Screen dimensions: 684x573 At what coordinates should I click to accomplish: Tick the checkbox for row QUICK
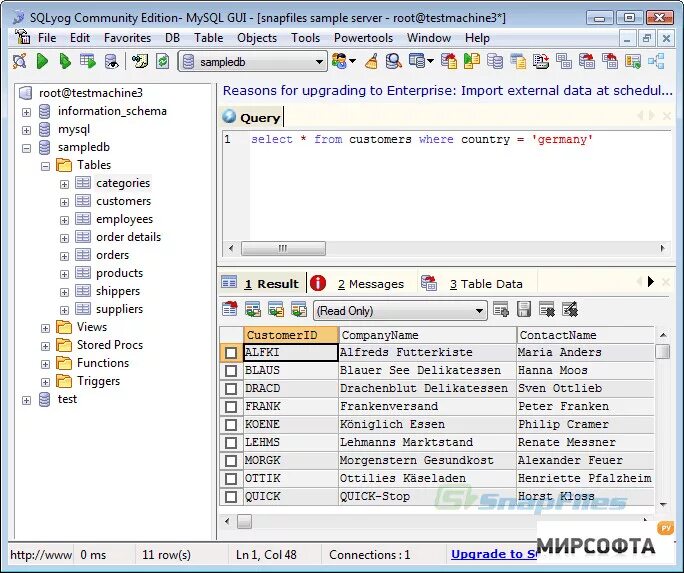click(x=231, y=497)
